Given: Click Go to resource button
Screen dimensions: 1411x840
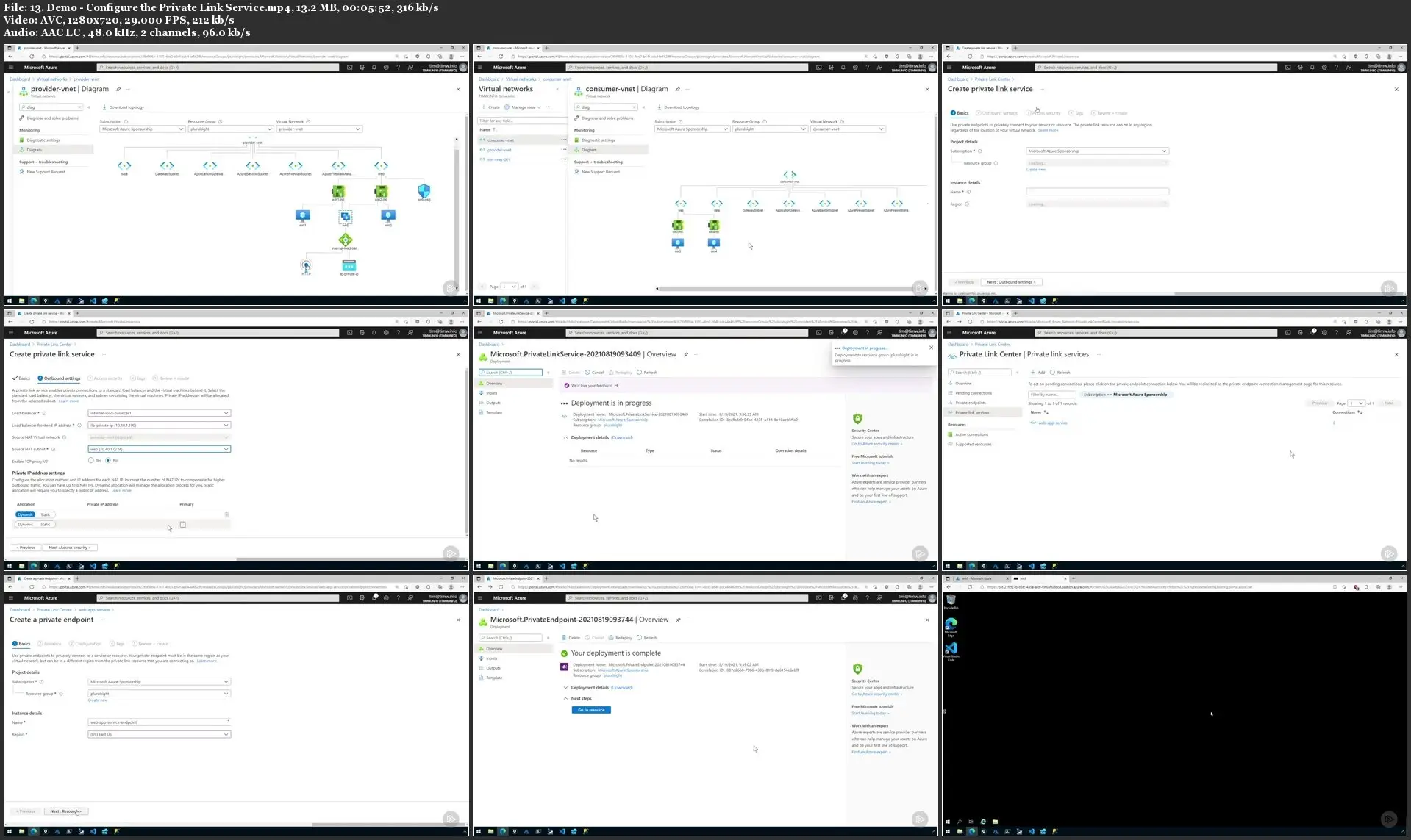Looking at the screenshot, I should 591,710.
